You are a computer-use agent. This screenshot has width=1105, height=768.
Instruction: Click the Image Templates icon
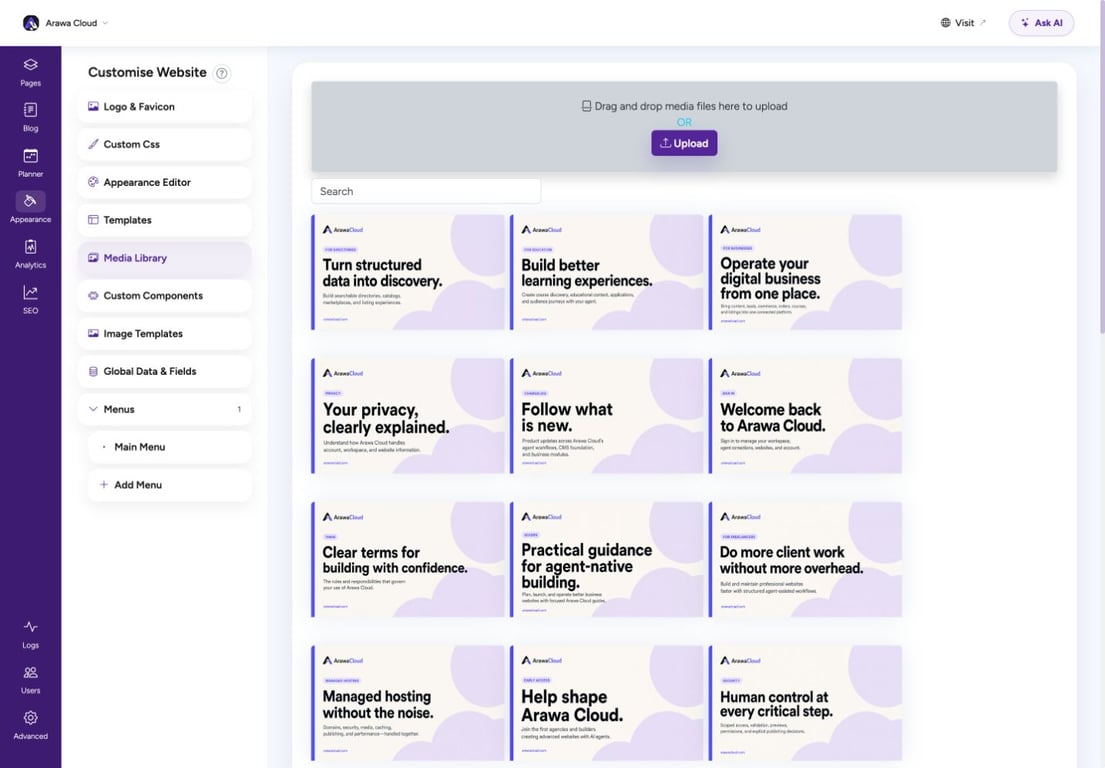(x=93, y=333)
